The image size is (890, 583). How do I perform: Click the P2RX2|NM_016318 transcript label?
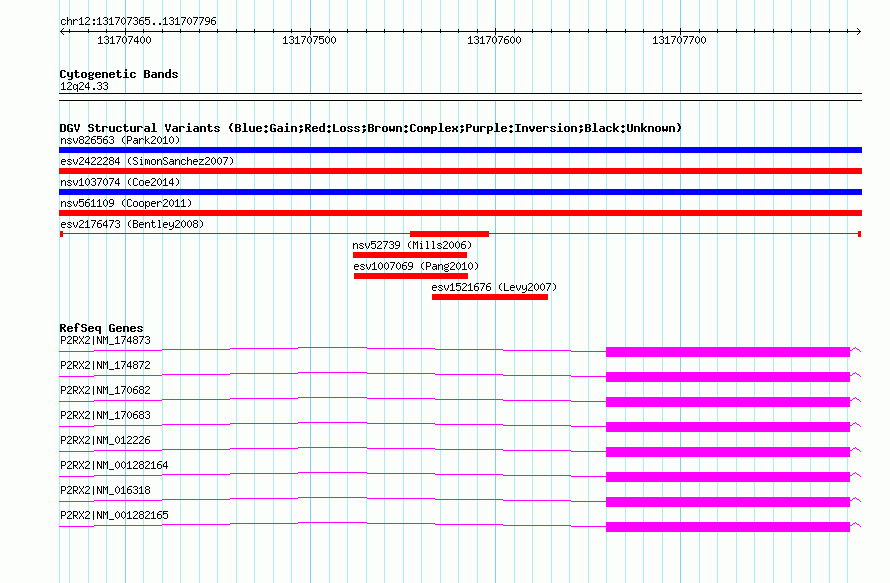(x=105, y=490)
